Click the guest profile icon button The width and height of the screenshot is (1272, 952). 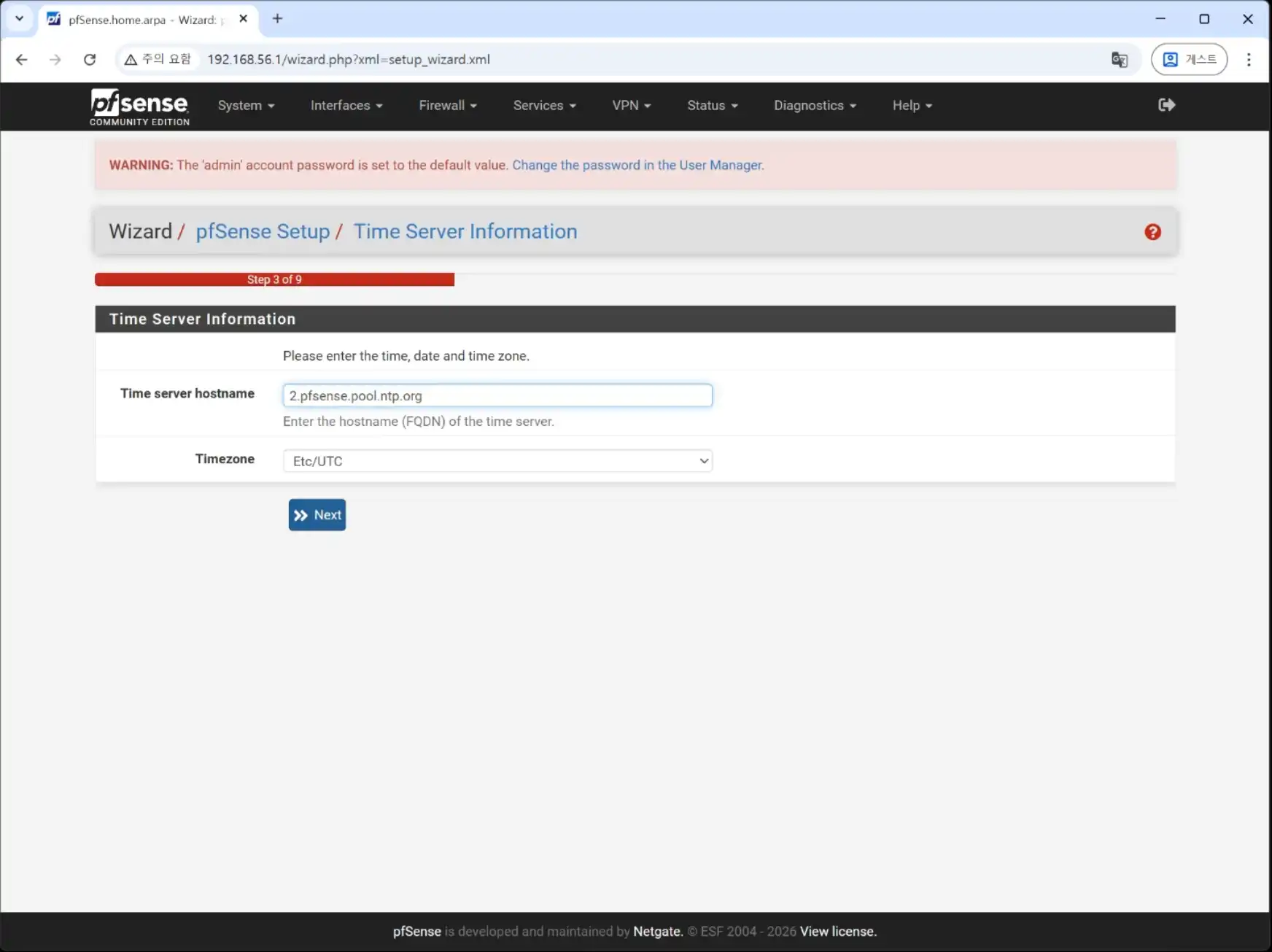click(x=1189, y=60)
